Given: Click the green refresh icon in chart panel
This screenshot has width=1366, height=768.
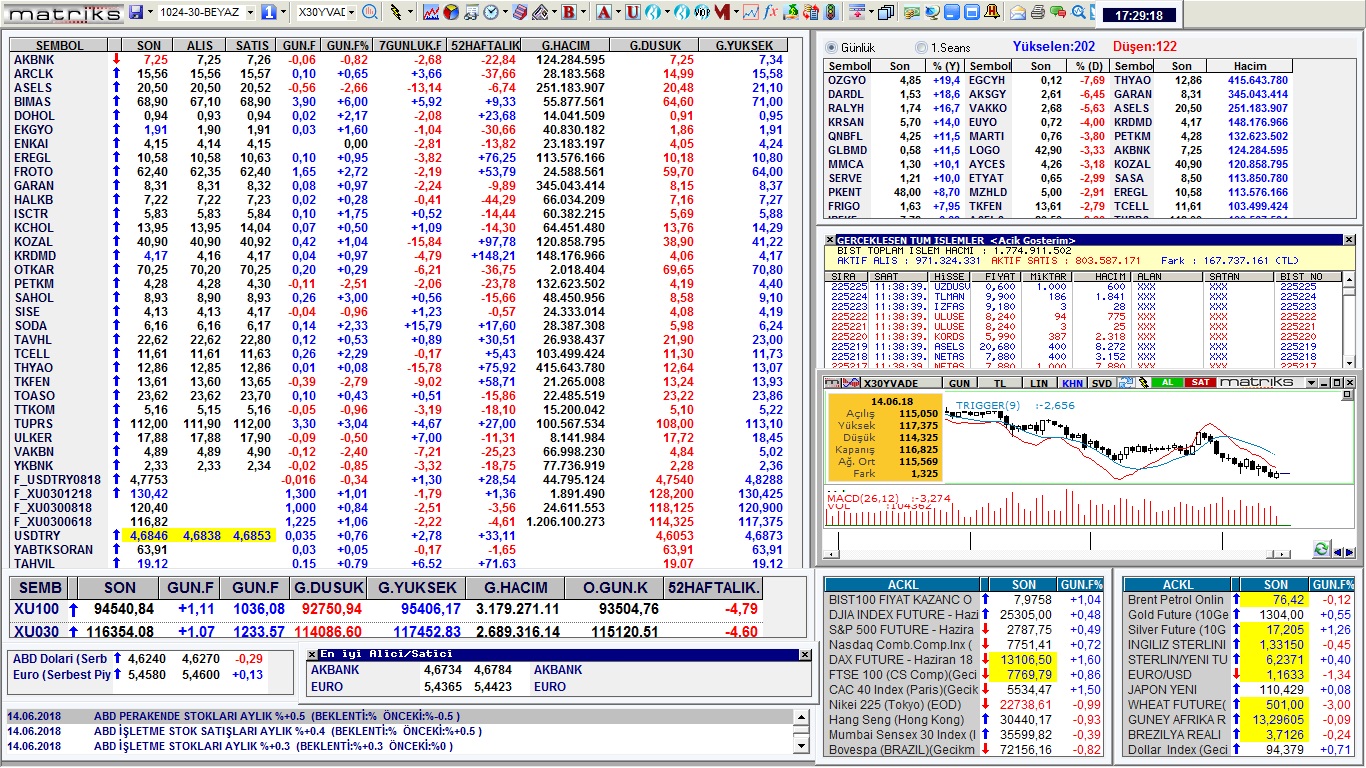Looking at the screenshot, I should pos(1322,549).
